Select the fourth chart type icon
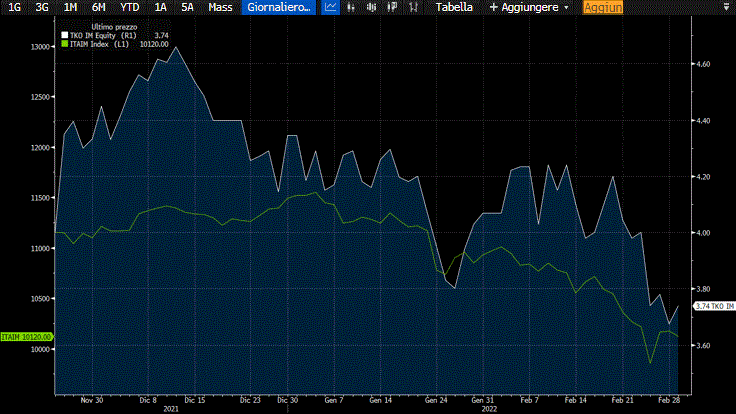The image size is (736, 414). pos(390,7)
